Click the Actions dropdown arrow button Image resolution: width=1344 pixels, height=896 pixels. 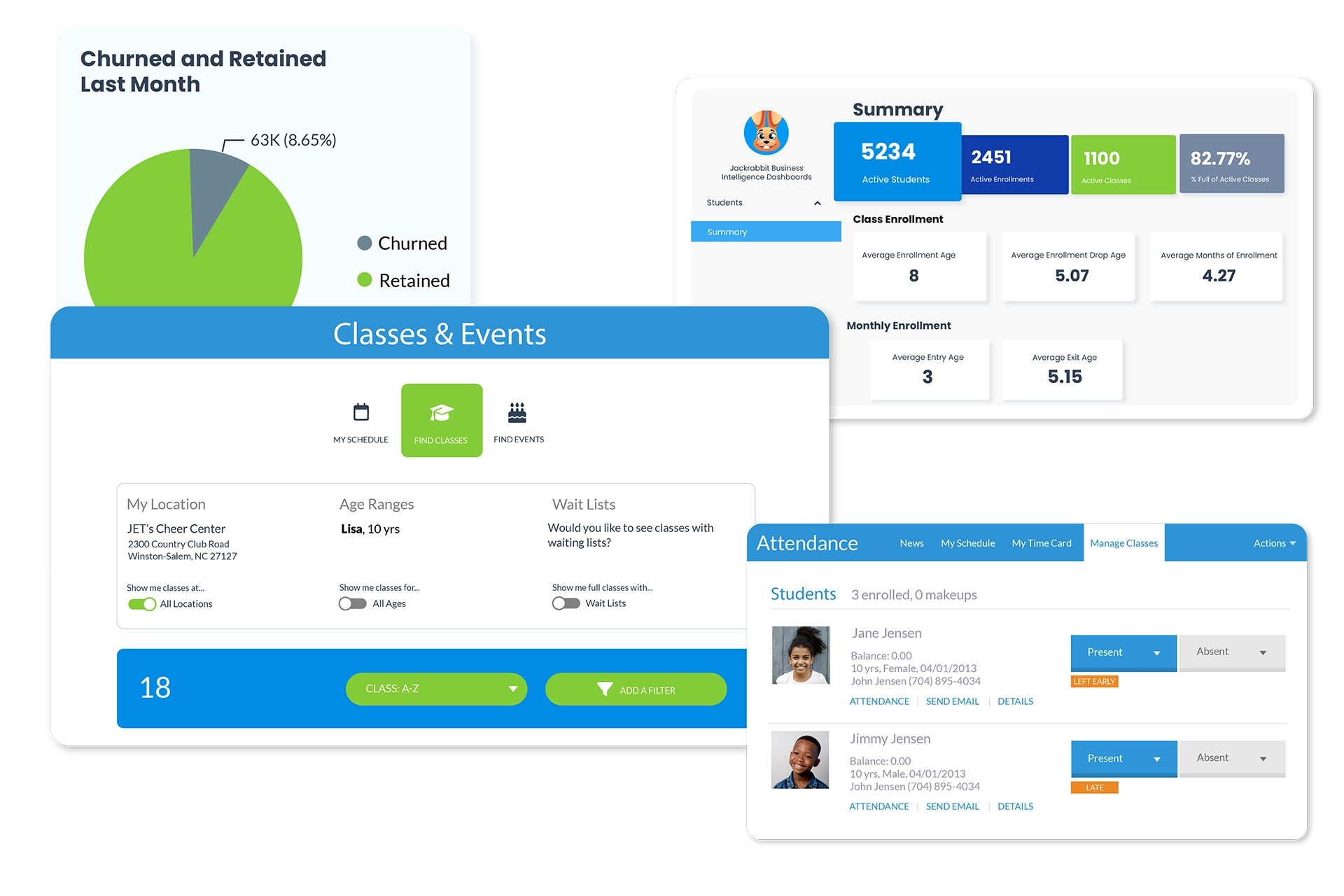point(1296,544)
